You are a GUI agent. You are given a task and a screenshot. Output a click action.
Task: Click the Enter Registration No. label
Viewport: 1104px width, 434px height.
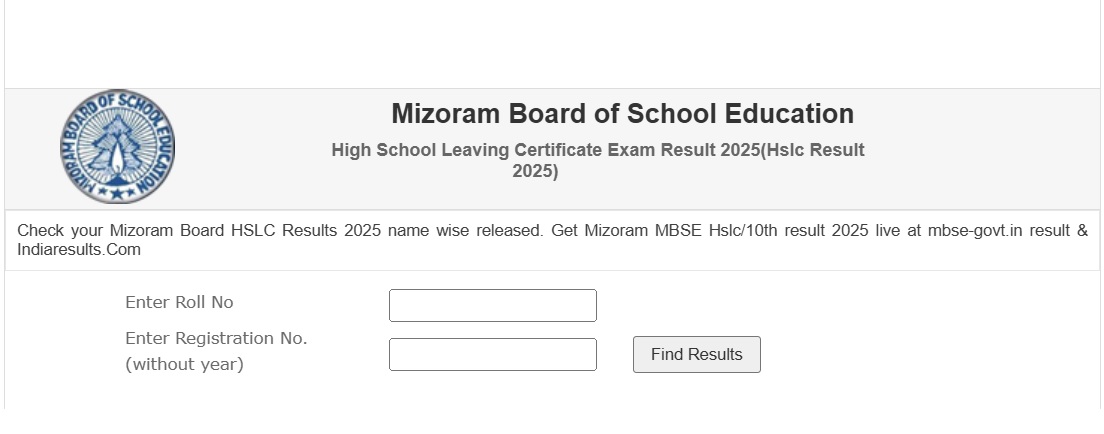pyautogui.click(x=216, y=339)
